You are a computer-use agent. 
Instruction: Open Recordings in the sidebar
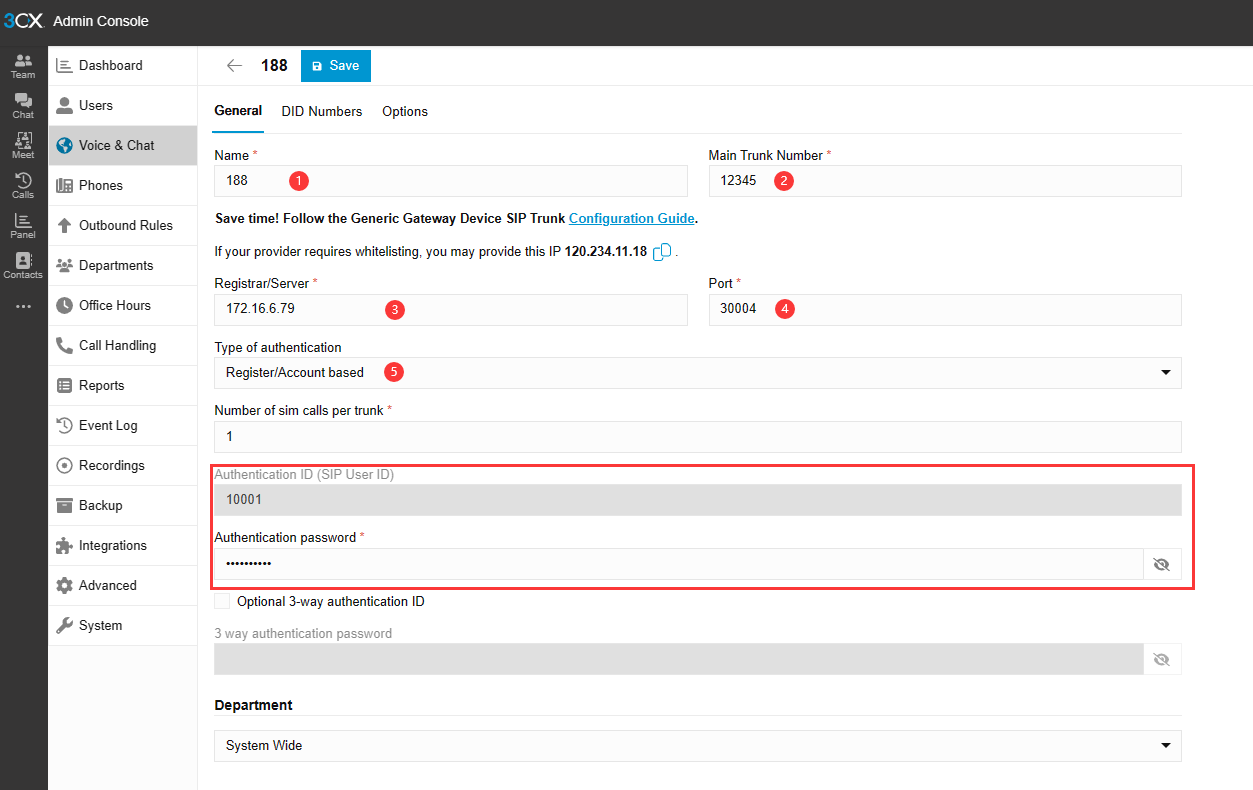coord(123,466)
